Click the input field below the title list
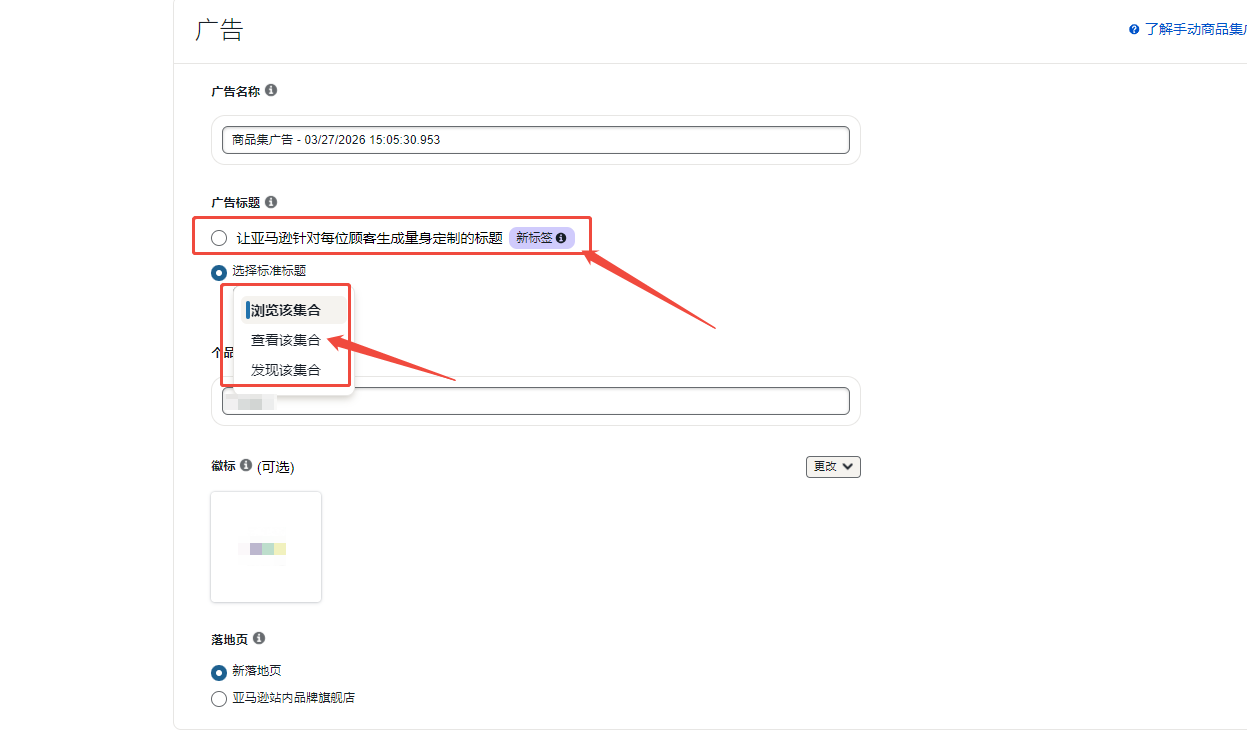 coord(560,401)
